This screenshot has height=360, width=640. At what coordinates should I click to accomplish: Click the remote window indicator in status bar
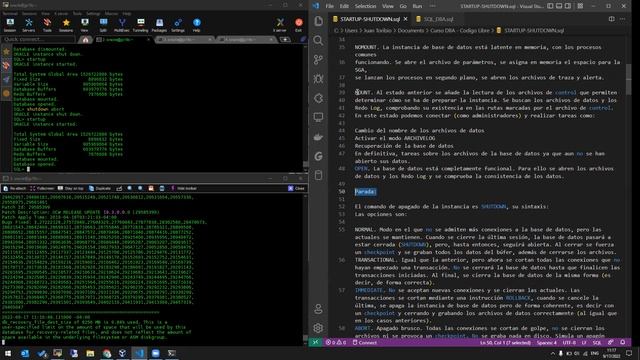(x=315, y=342)
